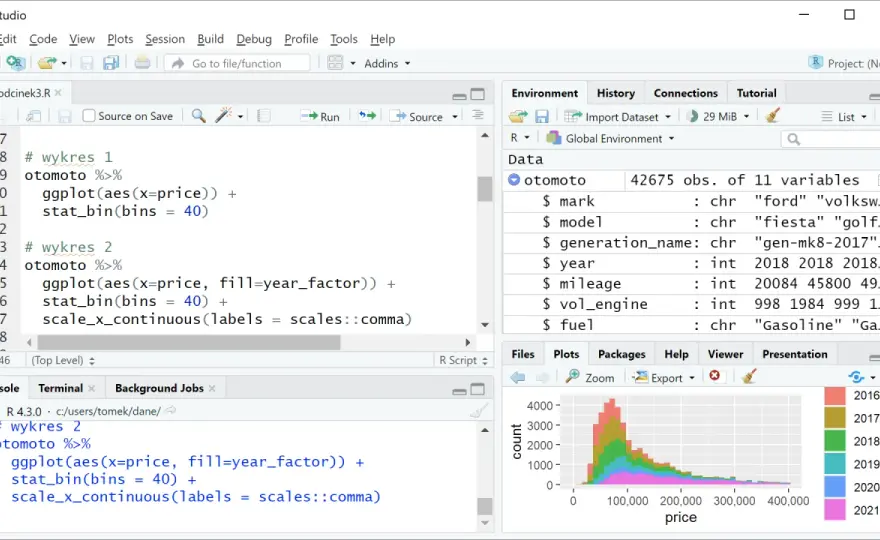Click the load workspace icon in Environment
Image resolution: width=880 pixels, height=540 pixels.
[518, 116]
